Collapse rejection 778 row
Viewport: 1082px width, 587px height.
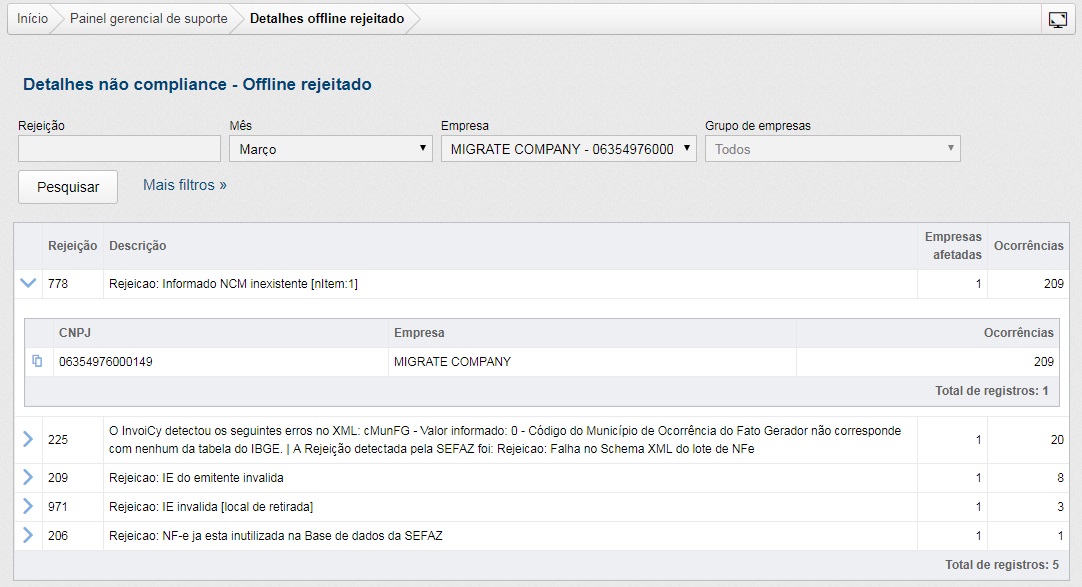[x=28, y=284]
